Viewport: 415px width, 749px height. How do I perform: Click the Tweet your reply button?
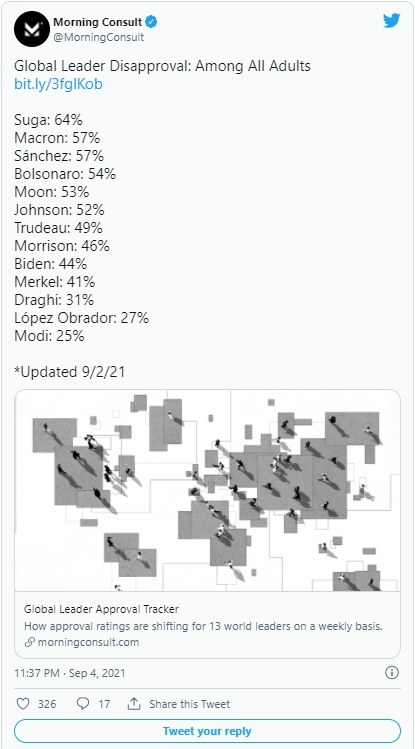click(x=207, y=731)
